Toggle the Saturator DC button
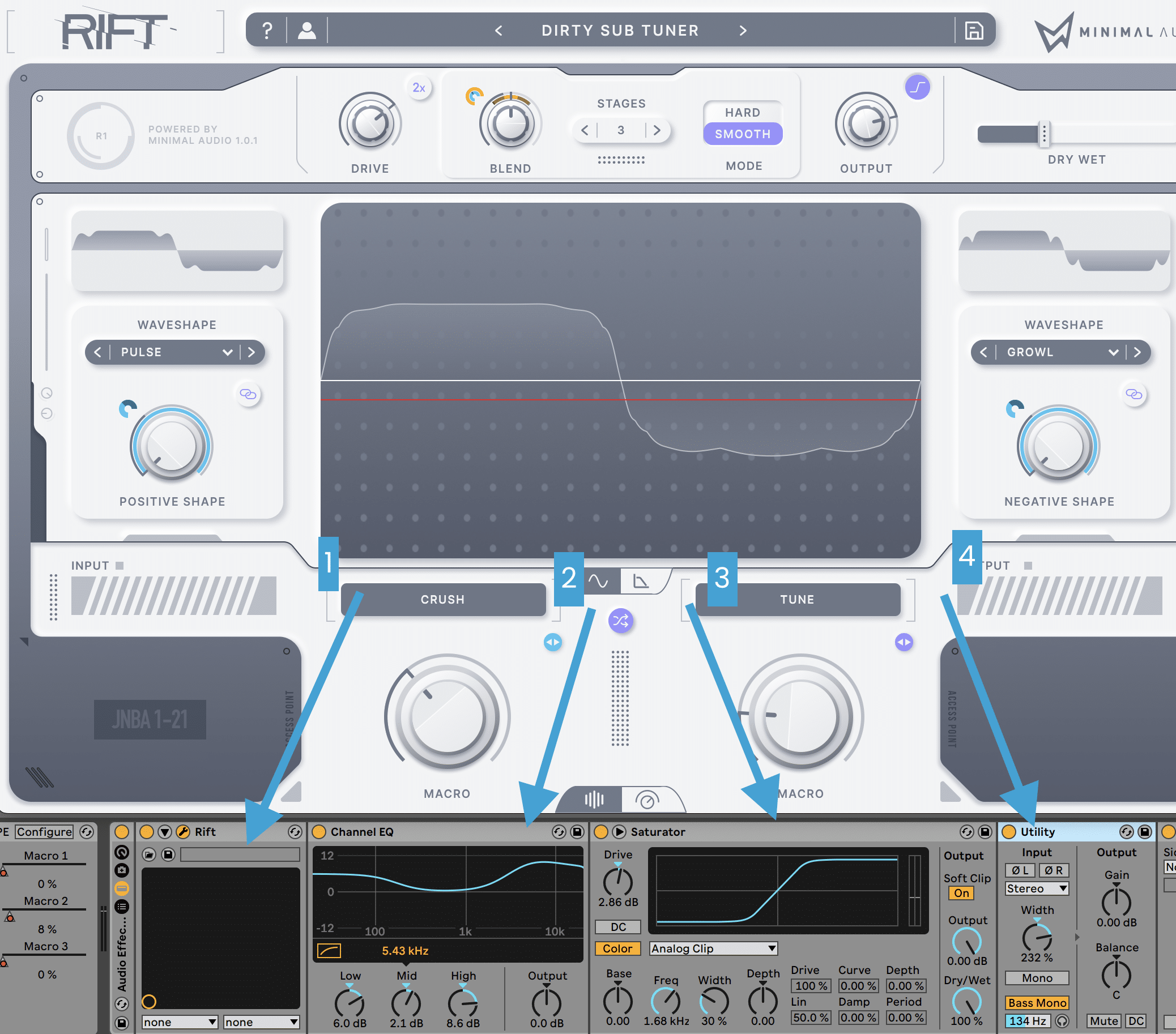 pyautogui.click(x=618, y=927)
